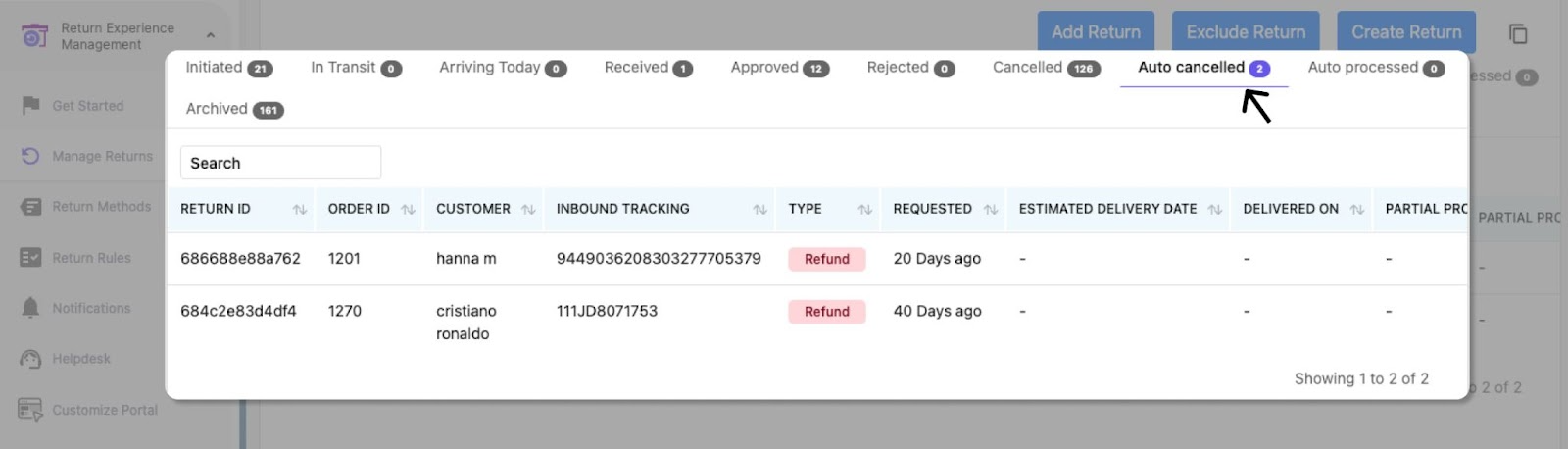Sort the table by Order ID arrows
The width and height of the screenshot is (1568, 449).
coord(409,210)
